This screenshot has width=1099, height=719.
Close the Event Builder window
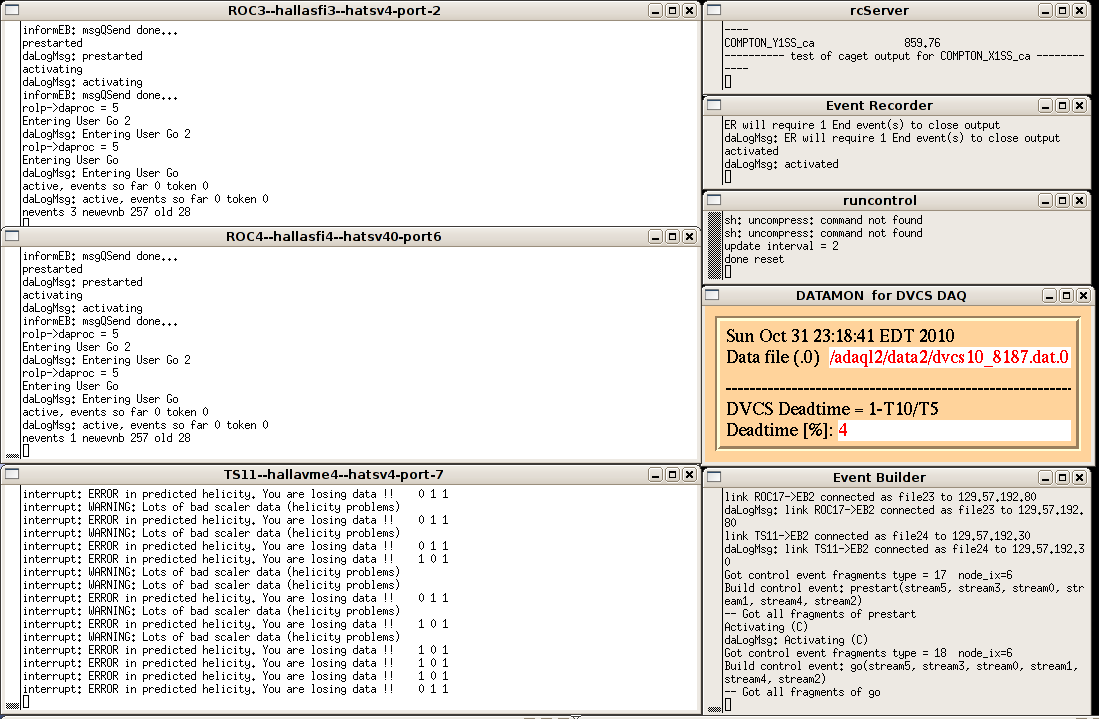click(x=1079, y=477)
